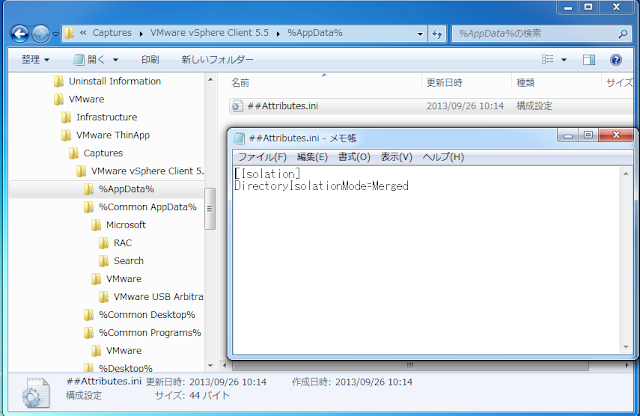Click Notepad vertical scroll-down arrow
Screen dimensions: 640x416
point(626,347)
